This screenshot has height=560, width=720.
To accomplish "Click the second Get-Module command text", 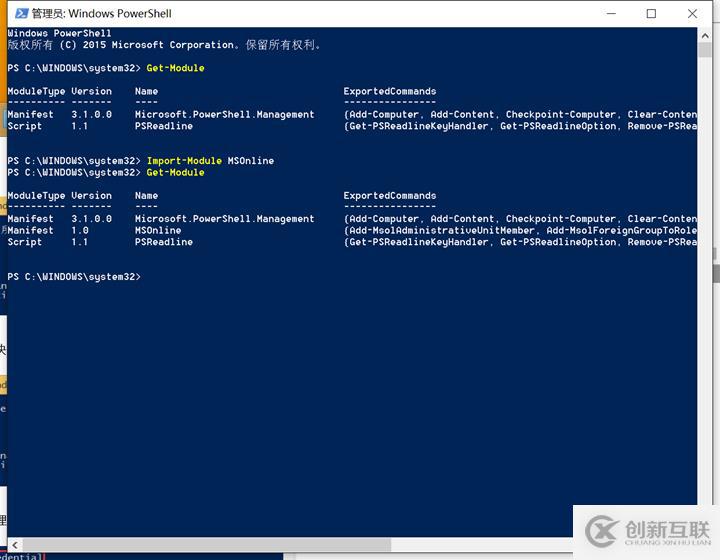I will click(x=175, y=173).
